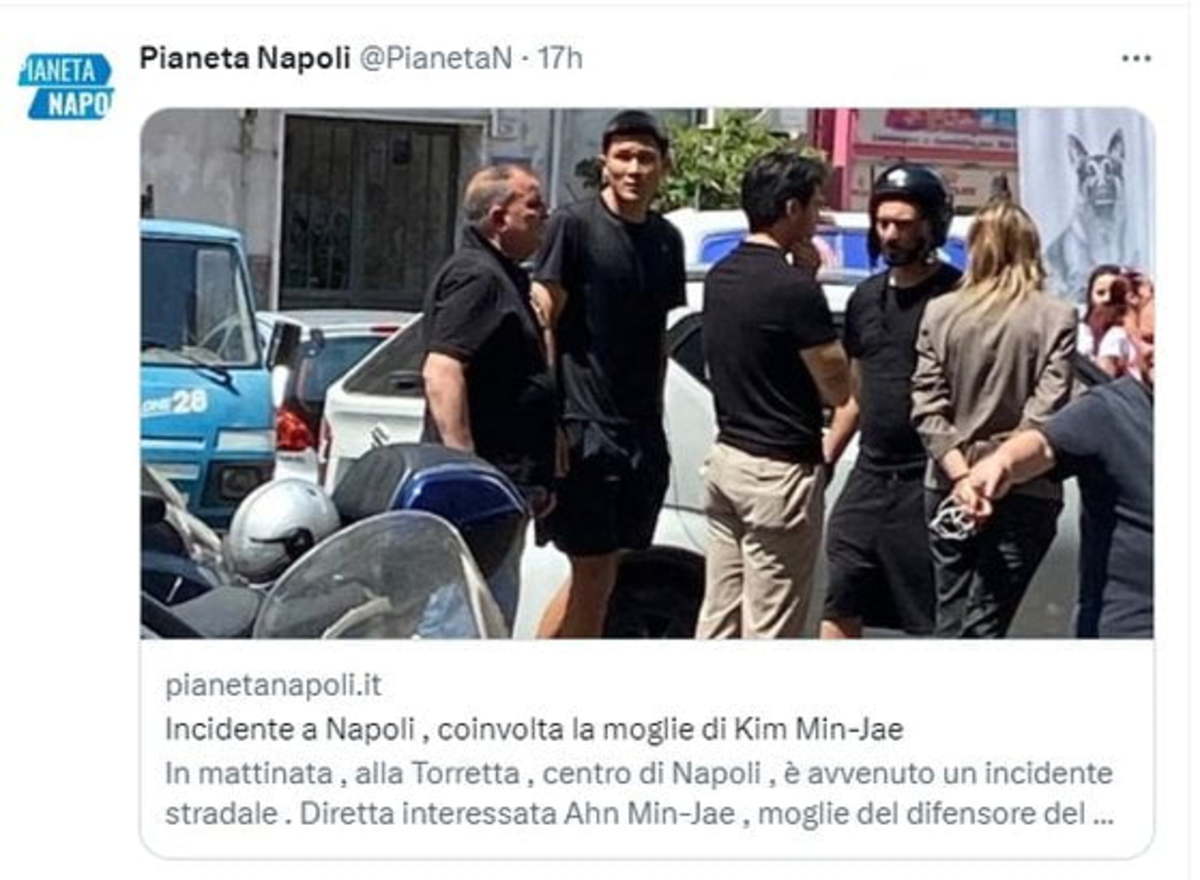
Task: Click the dark gated doorway behind
Action: click(x=367, y=213)
